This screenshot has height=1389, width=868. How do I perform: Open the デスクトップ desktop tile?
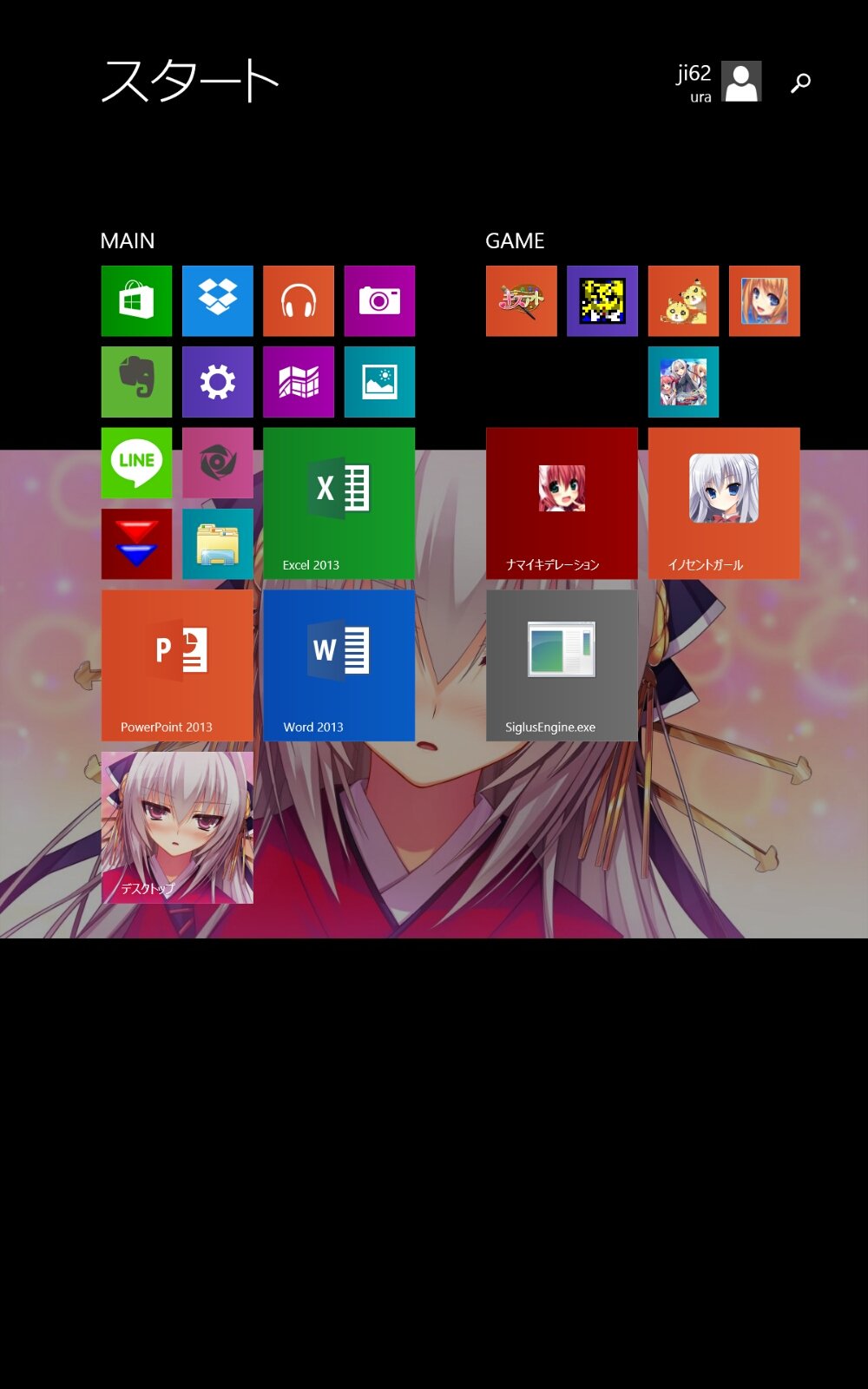tap(177, 828)
